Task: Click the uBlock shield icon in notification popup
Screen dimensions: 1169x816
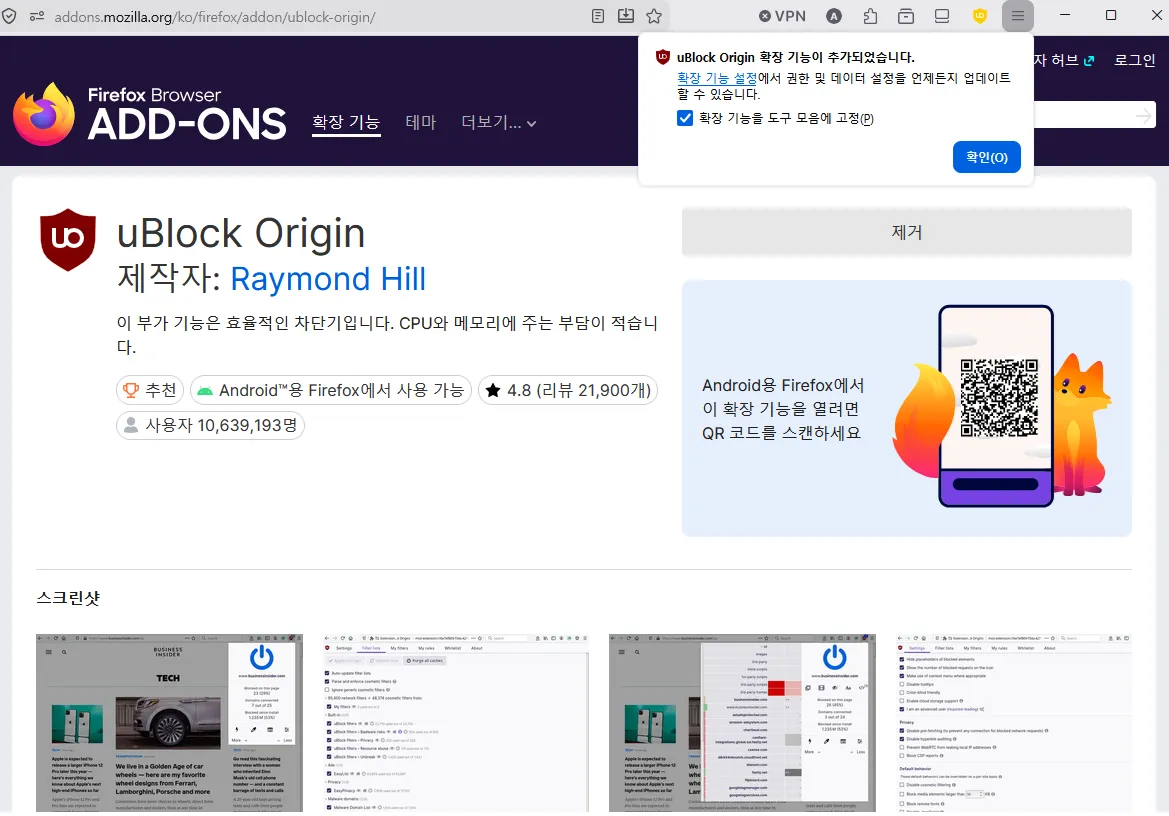Action: (x=662, y=57)
